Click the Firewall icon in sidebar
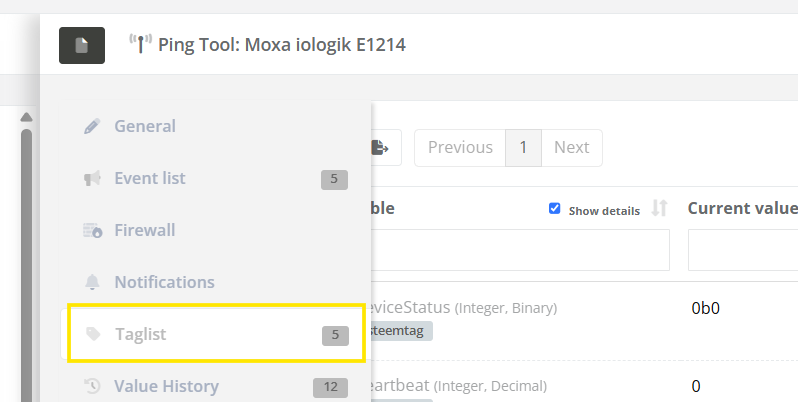Viewport: 798px width, 402px height. click(92, 231)
